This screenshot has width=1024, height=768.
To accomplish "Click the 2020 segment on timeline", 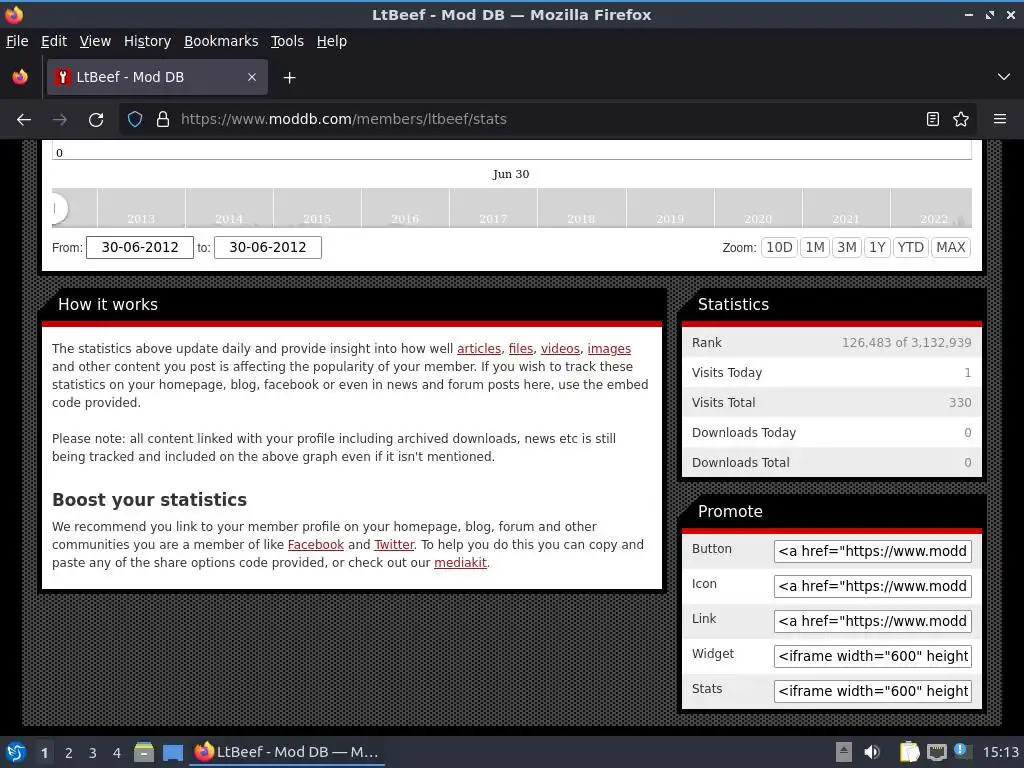I will point(758,208).
